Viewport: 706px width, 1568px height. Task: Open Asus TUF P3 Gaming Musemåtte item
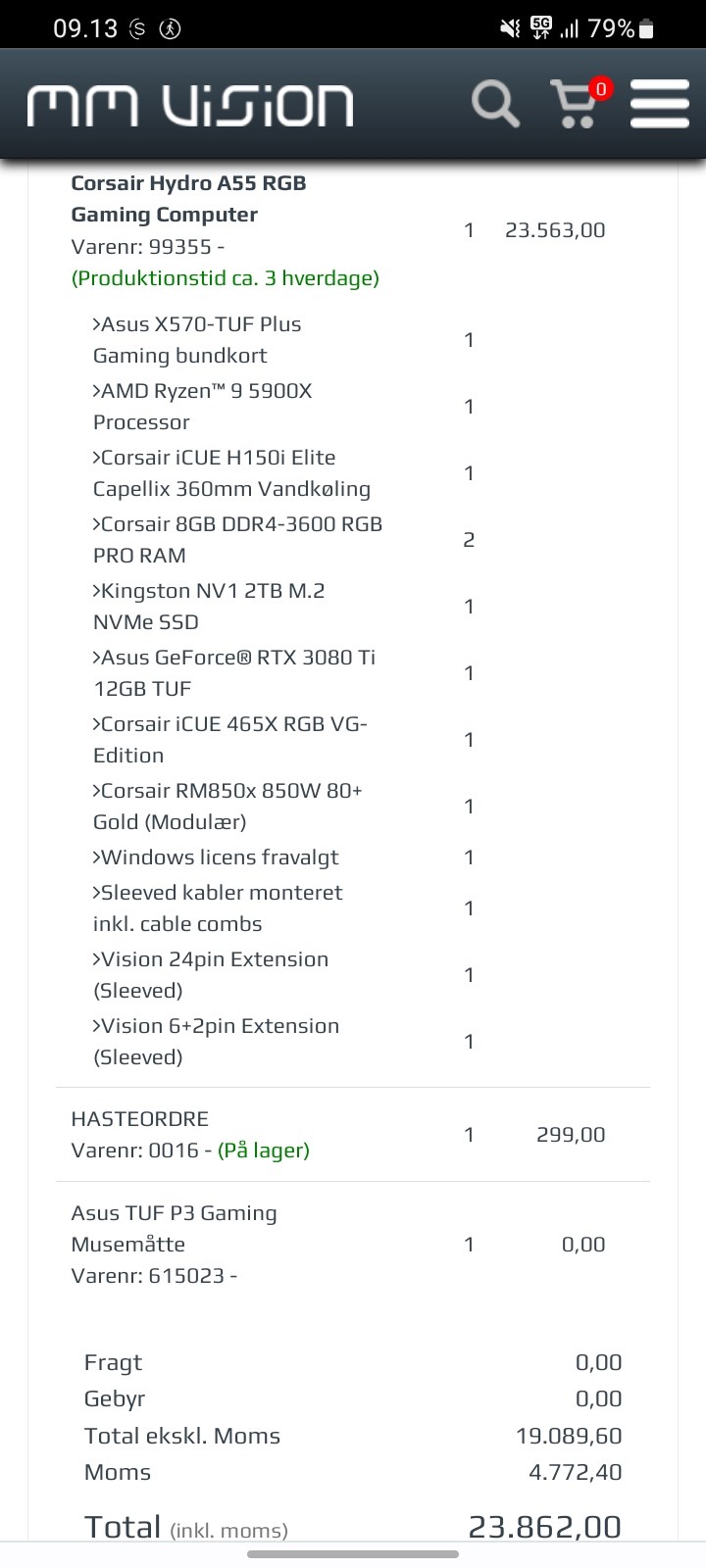[174, 1229]
